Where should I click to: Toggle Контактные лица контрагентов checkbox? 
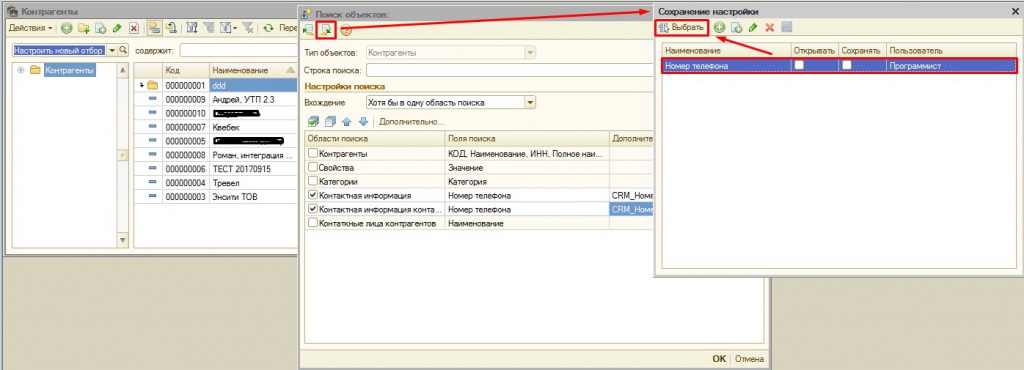coord(313,223)
